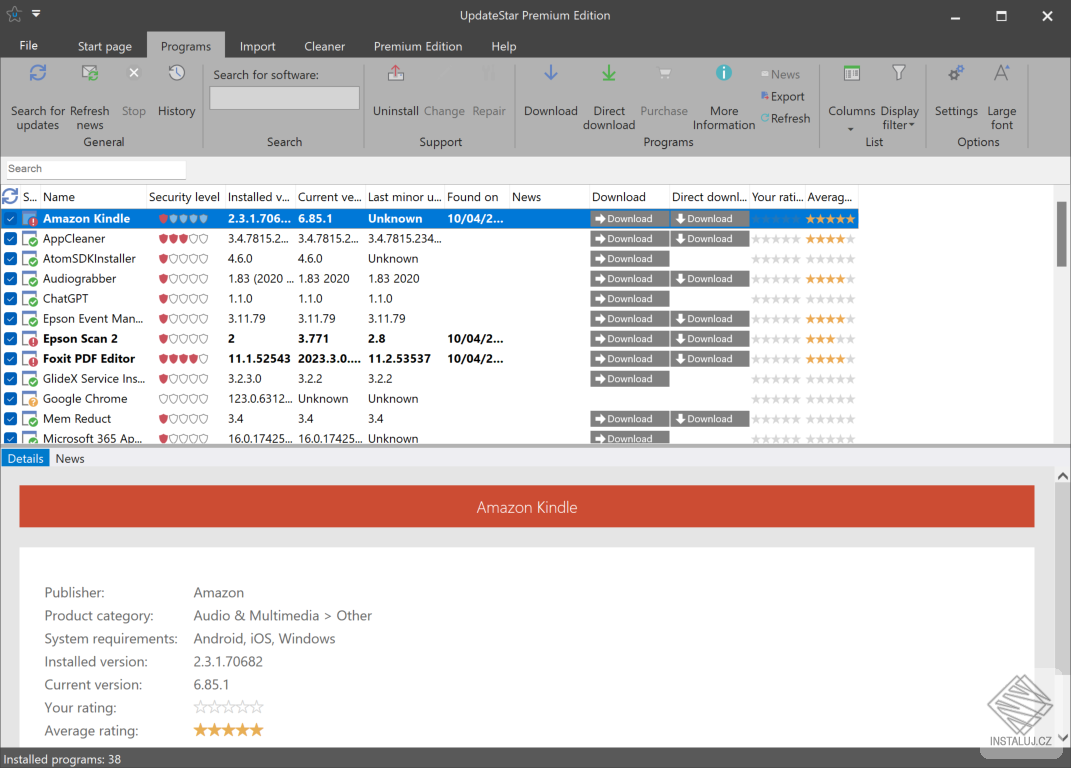
Task: Click the Settings gear icon in Options group
Action: [x=956, y=73]
